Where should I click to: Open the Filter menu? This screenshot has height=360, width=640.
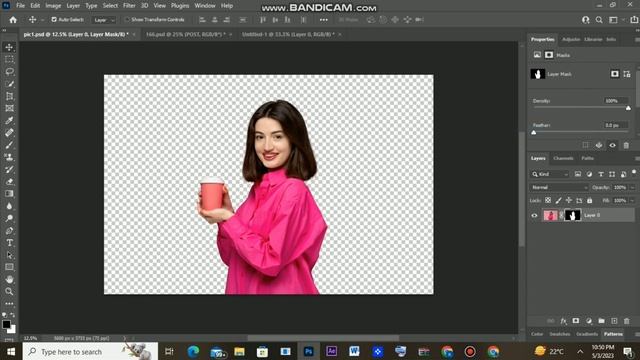(129, 6)
